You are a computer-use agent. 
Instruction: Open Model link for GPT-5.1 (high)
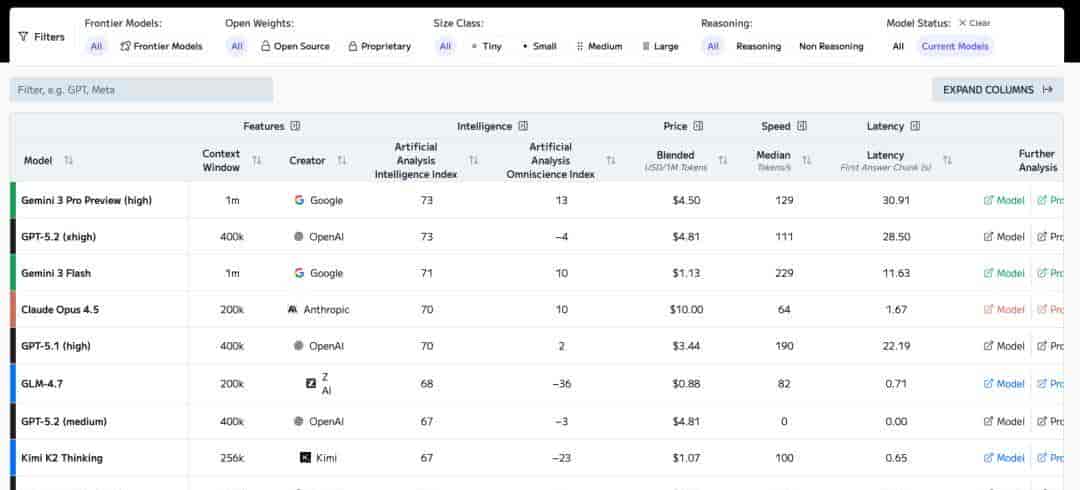(x=1004, y=346)
